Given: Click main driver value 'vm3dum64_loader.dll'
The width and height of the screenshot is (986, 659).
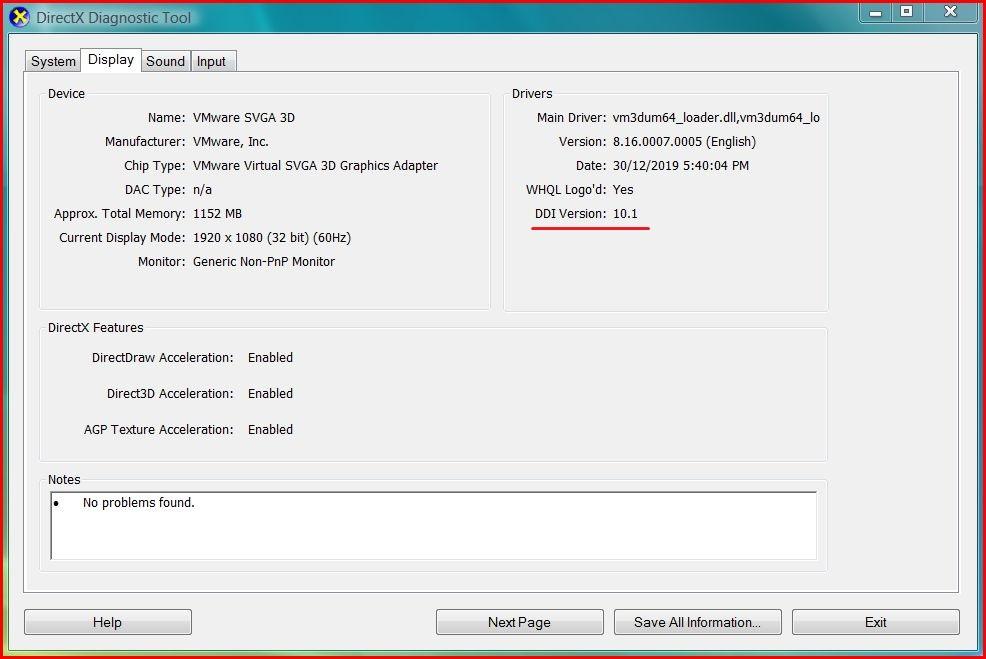Looking at the screenshot, I should 674,118.
